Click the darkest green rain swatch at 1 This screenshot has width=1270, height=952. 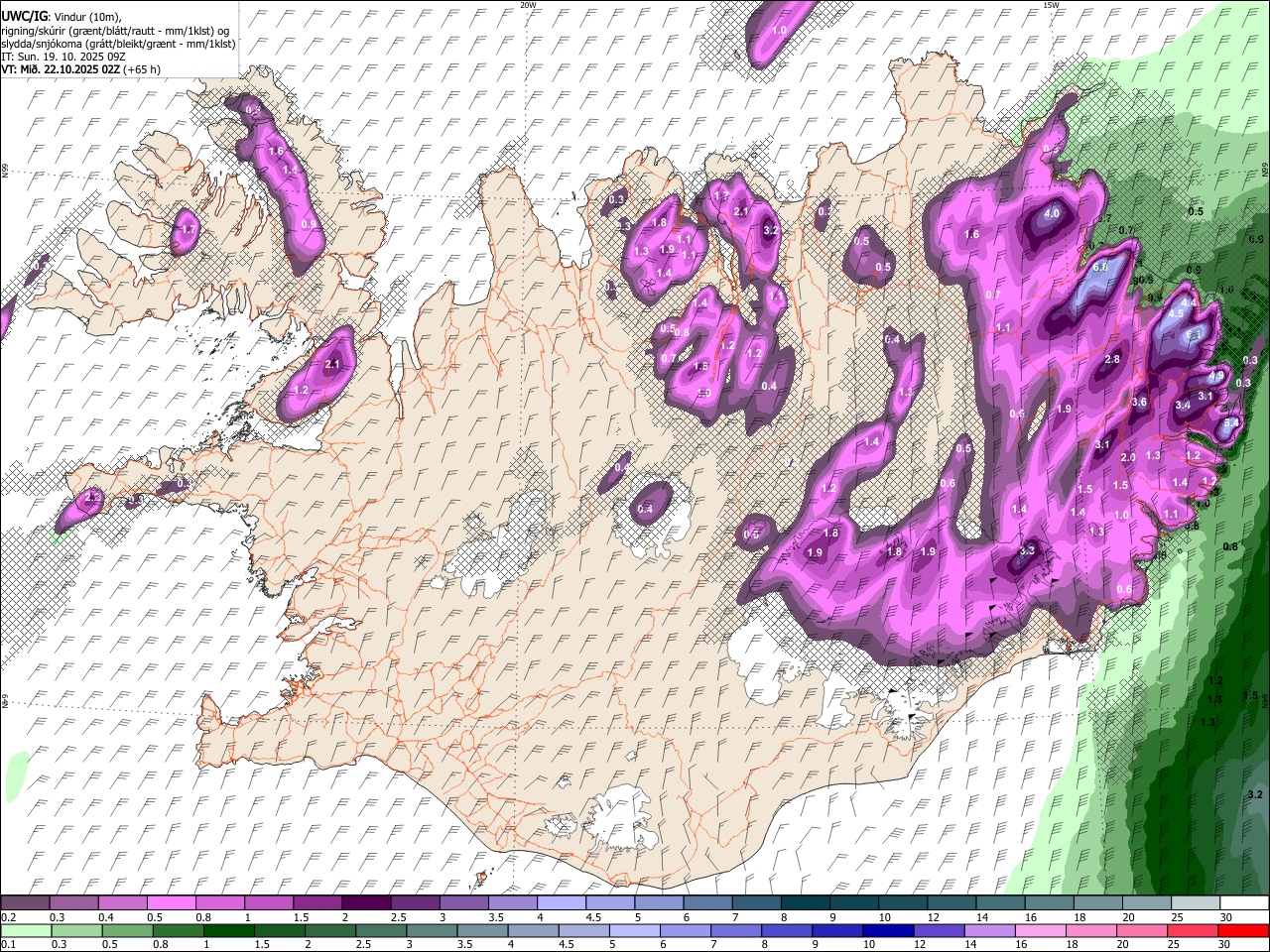pyautogui.click(x=228, y=930)
